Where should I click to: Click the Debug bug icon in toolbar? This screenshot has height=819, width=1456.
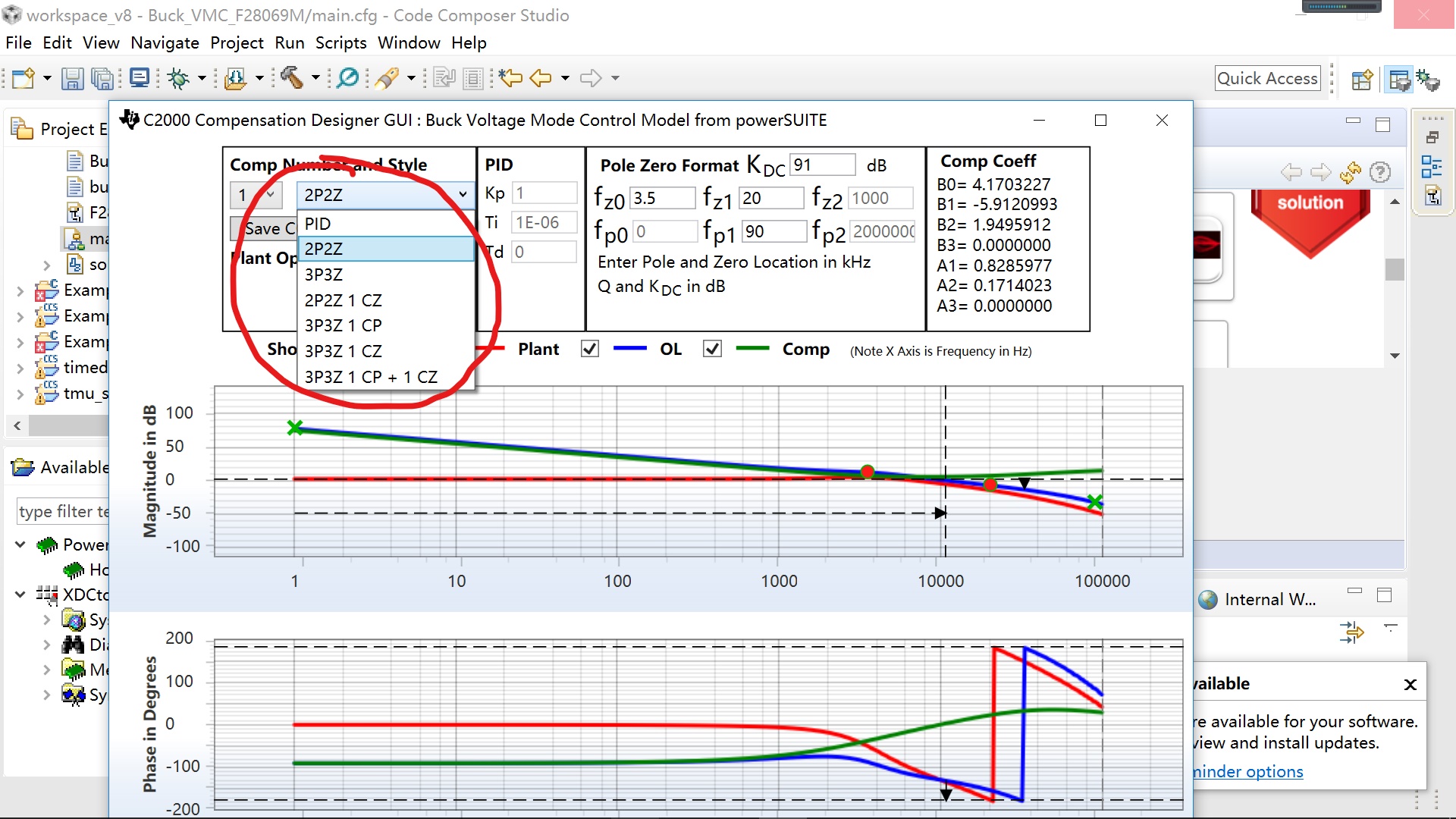[179, 78]
